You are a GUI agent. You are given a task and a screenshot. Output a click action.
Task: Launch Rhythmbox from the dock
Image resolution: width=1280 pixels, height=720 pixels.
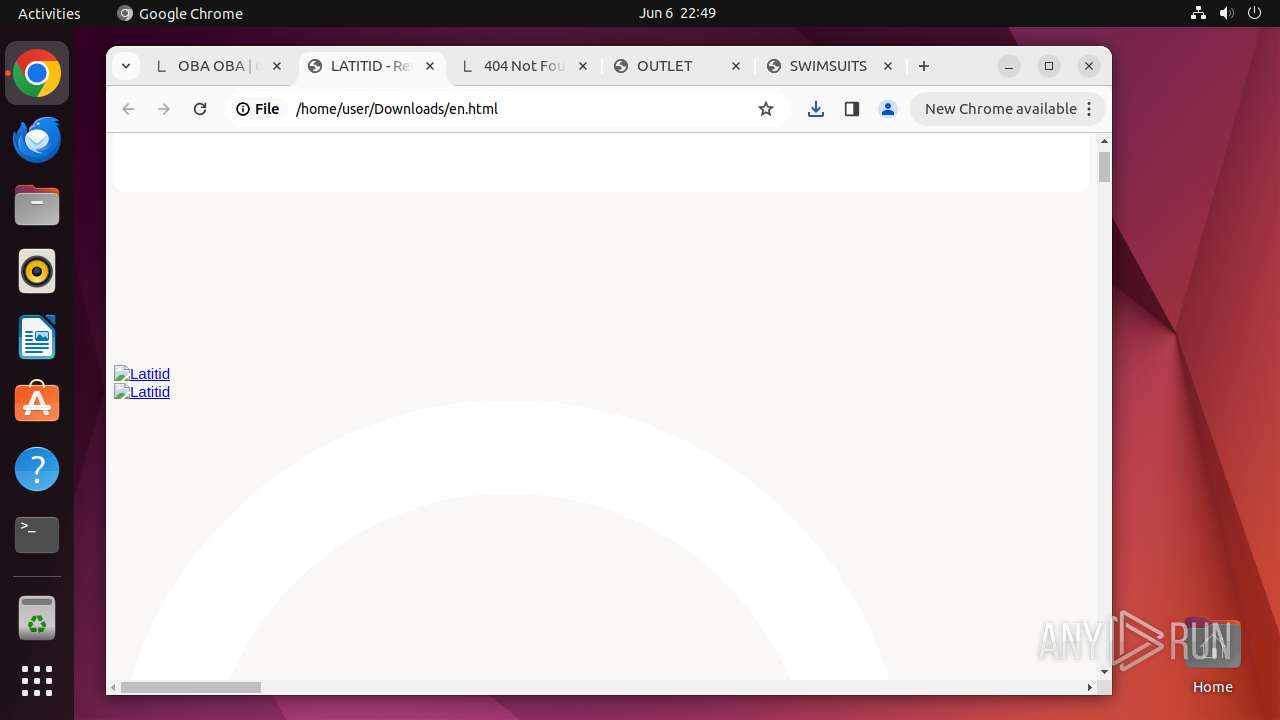click(x=37, y=271)
